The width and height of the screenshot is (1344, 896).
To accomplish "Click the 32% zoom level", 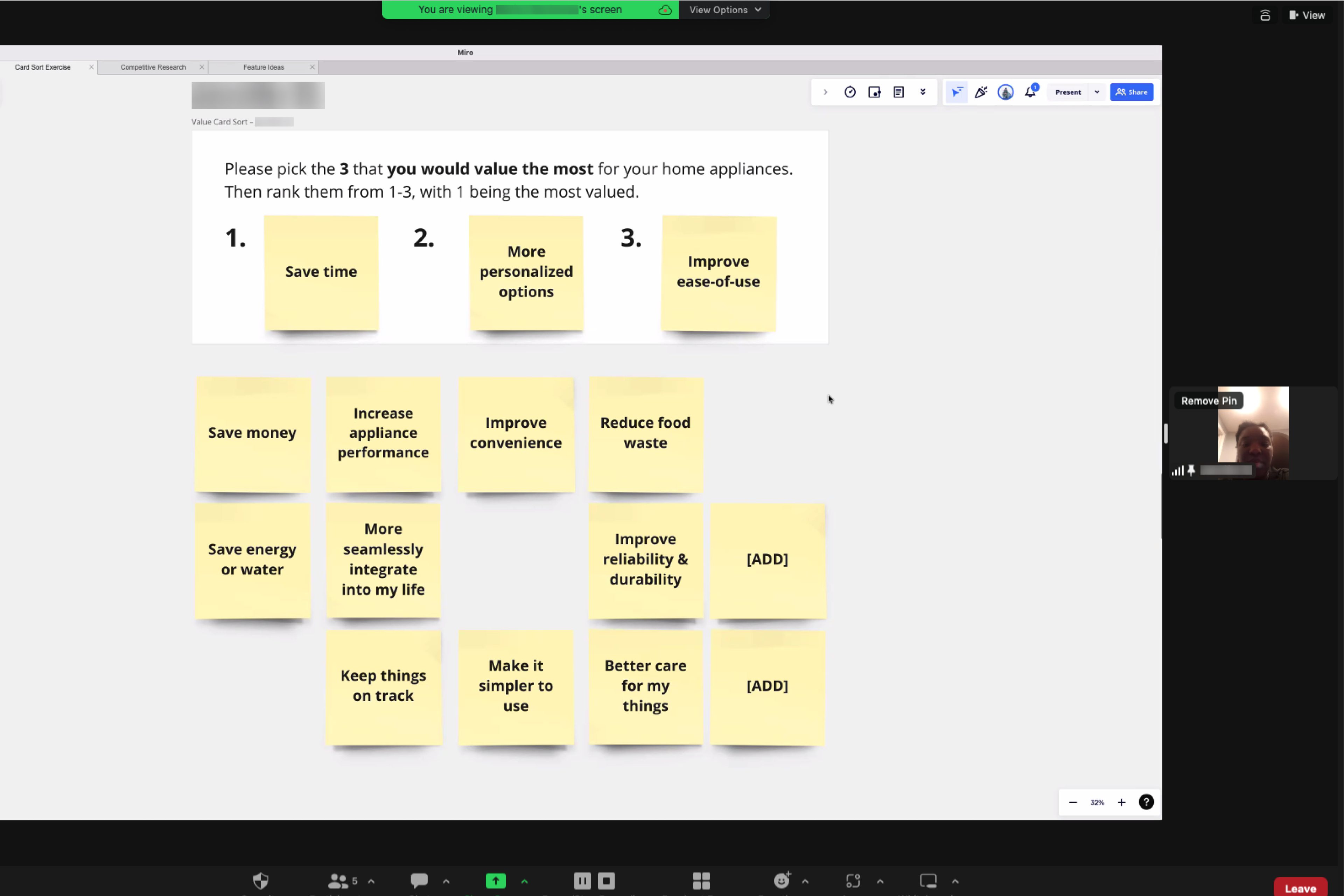I will click(x=1097, y=802).
